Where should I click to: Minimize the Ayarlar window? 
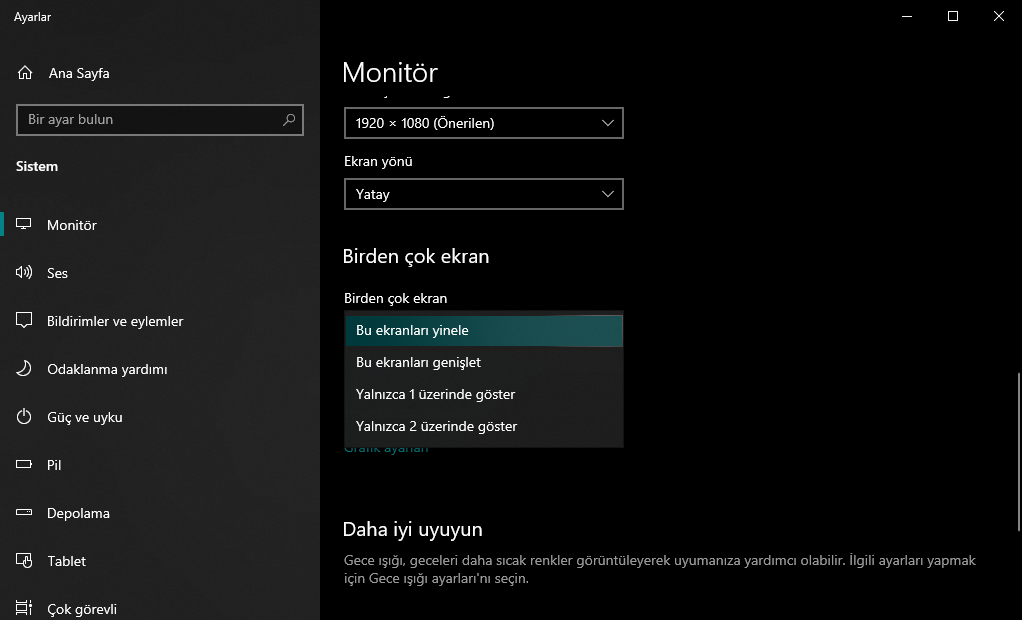[907, 16]
